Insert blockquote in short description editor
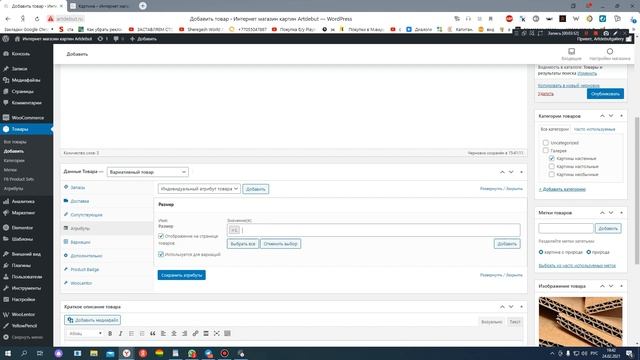The image size is (640, 360). pos(153,333)
